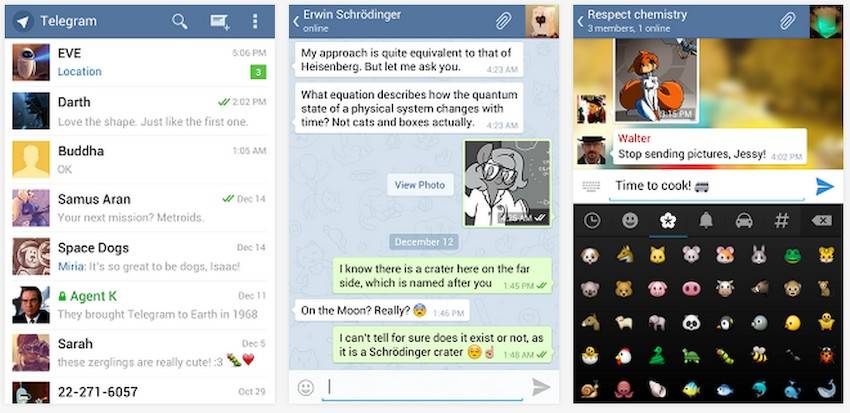Tap the new message compose icon
Image resolution: width=850 pixels, height=413 pixels.
[220, 22]
